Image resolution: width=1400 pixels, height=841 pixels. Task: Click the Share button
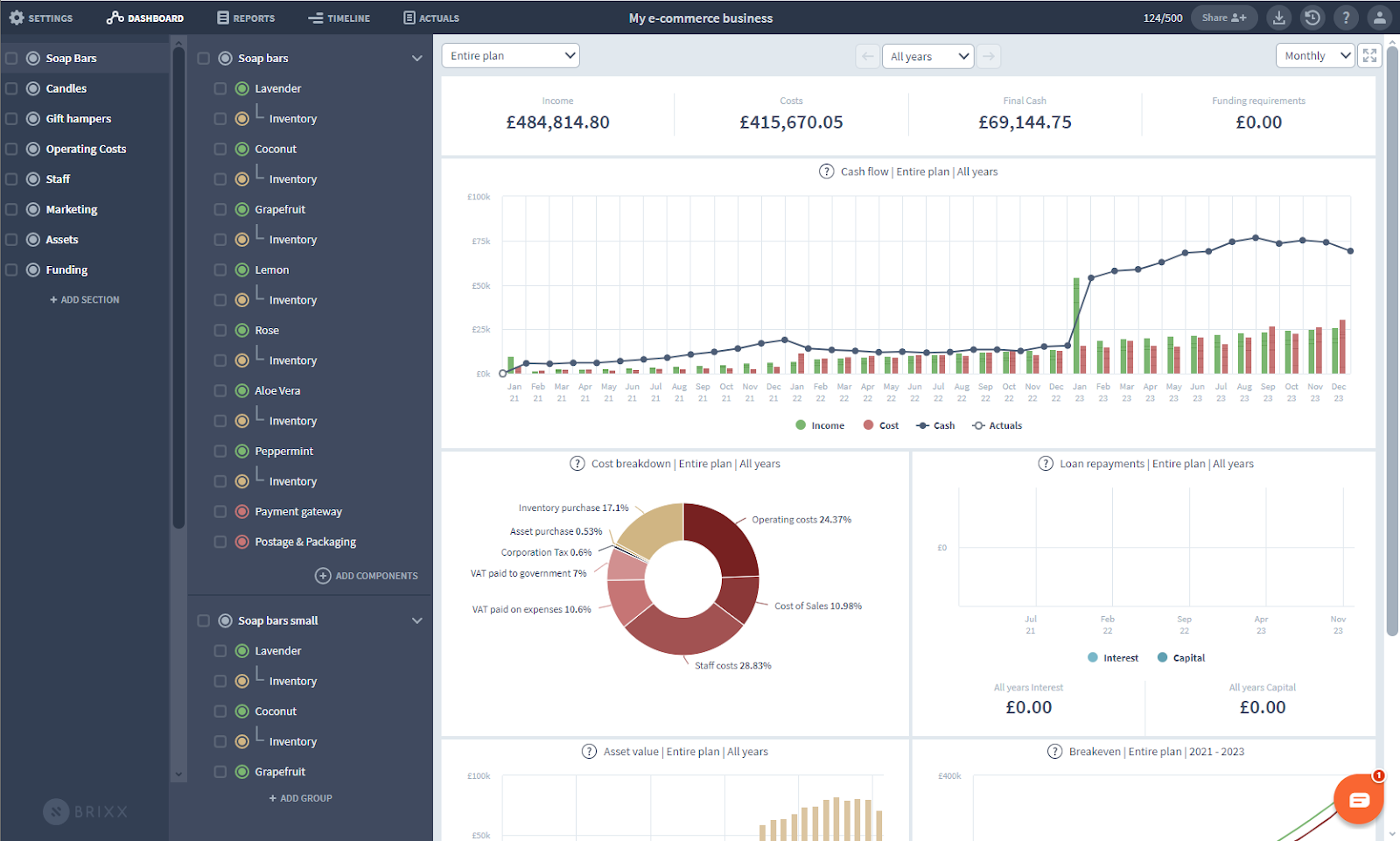(1223, 18)
